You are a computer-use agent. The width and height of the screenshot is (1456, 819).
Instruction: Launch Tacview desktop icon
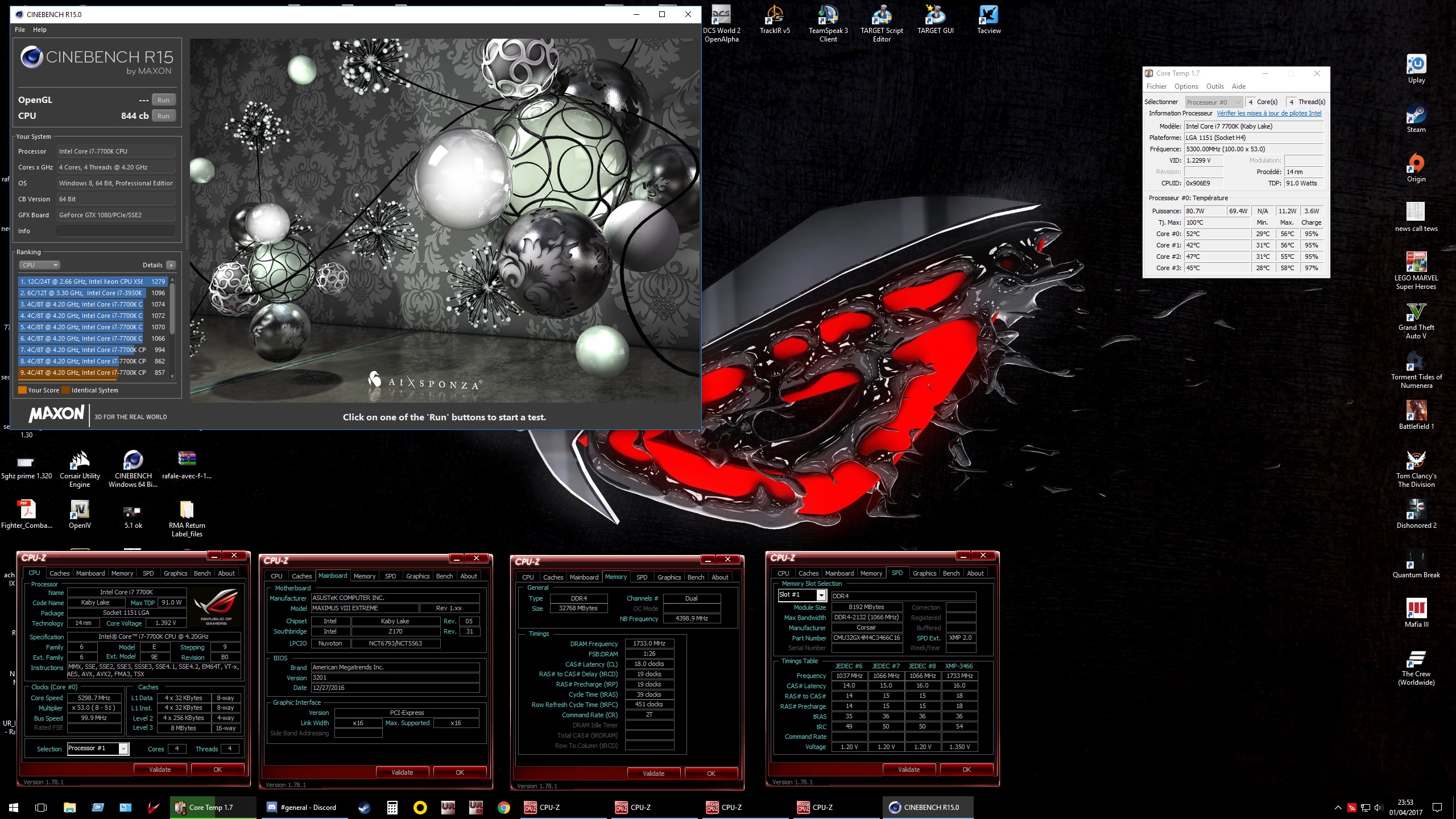(x=988, y=20)
